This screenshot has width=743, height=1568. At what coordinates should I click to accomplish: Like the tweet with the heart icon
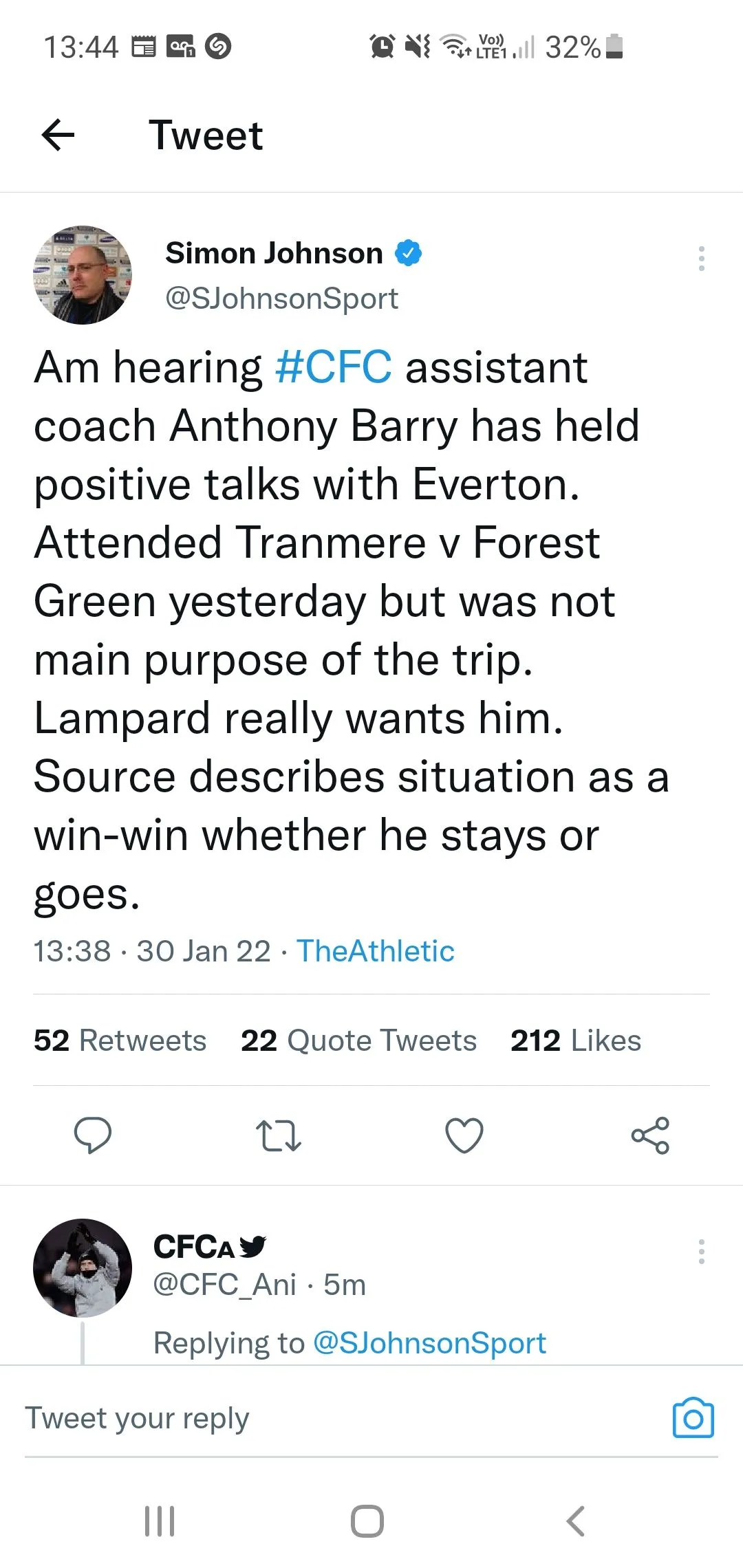point(464,1135)
